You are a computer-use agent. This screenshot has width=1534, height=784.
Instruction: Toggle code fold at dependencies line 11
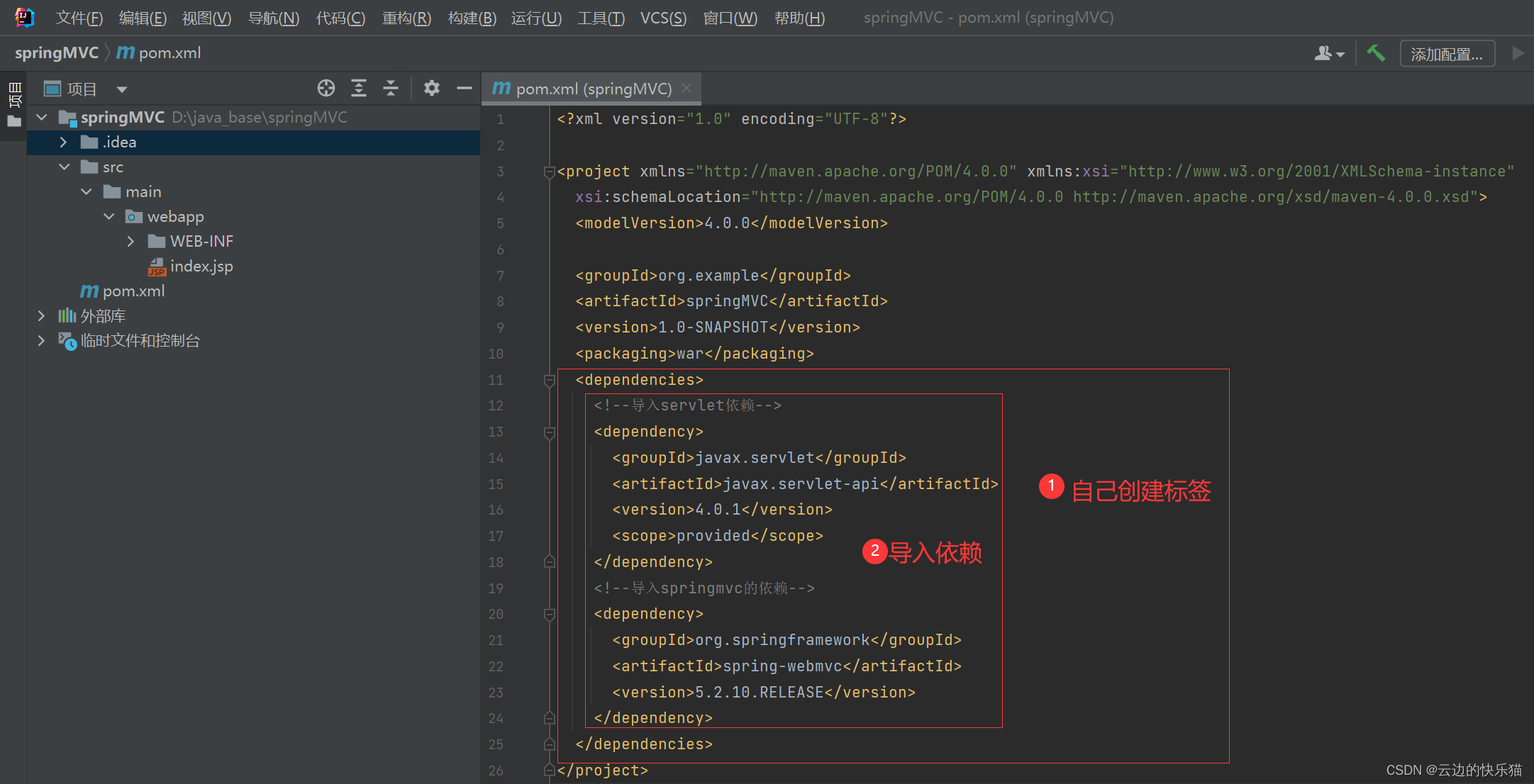click(549, 381)
